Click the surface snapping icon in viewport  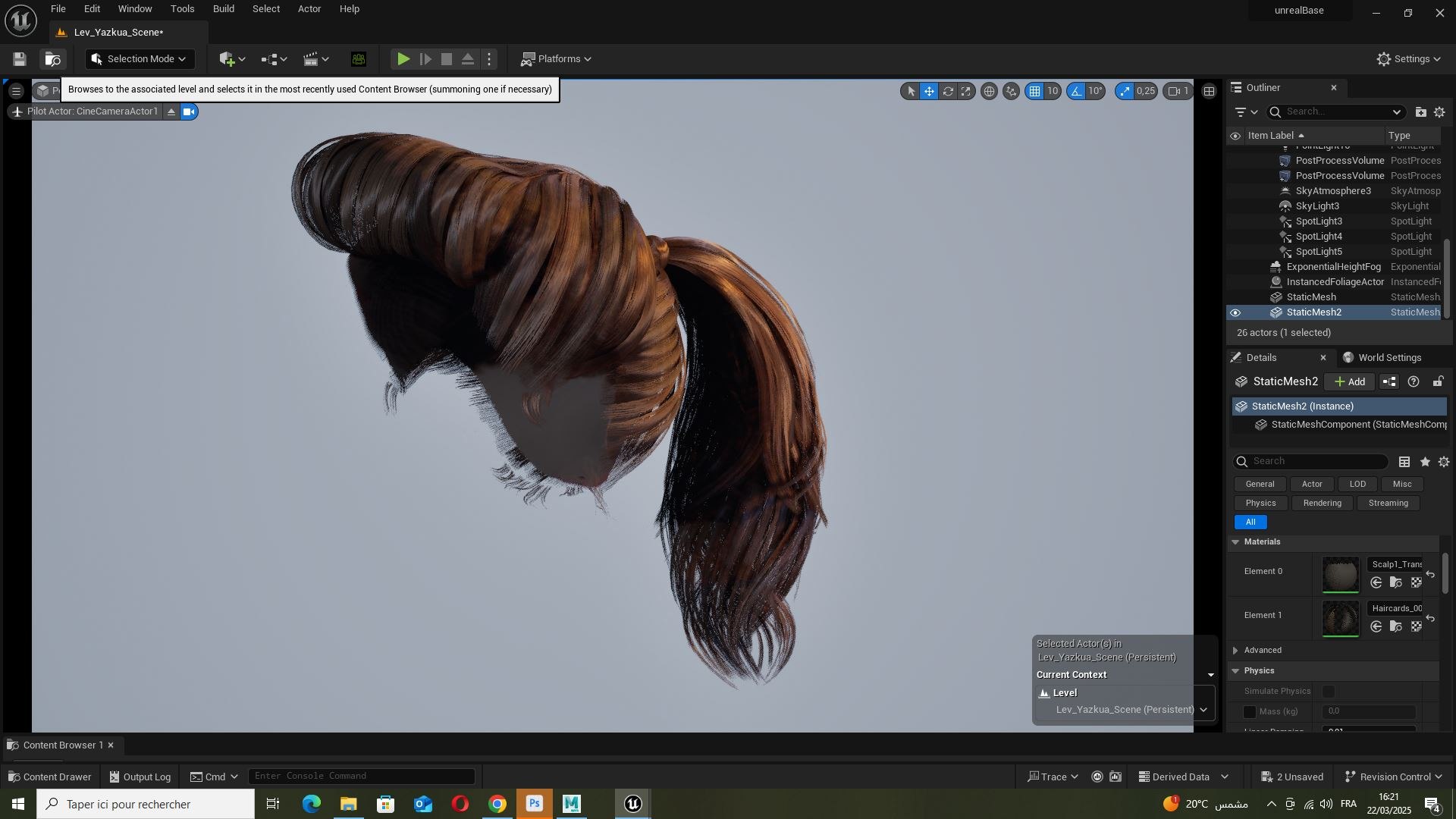click(1011, 91)
